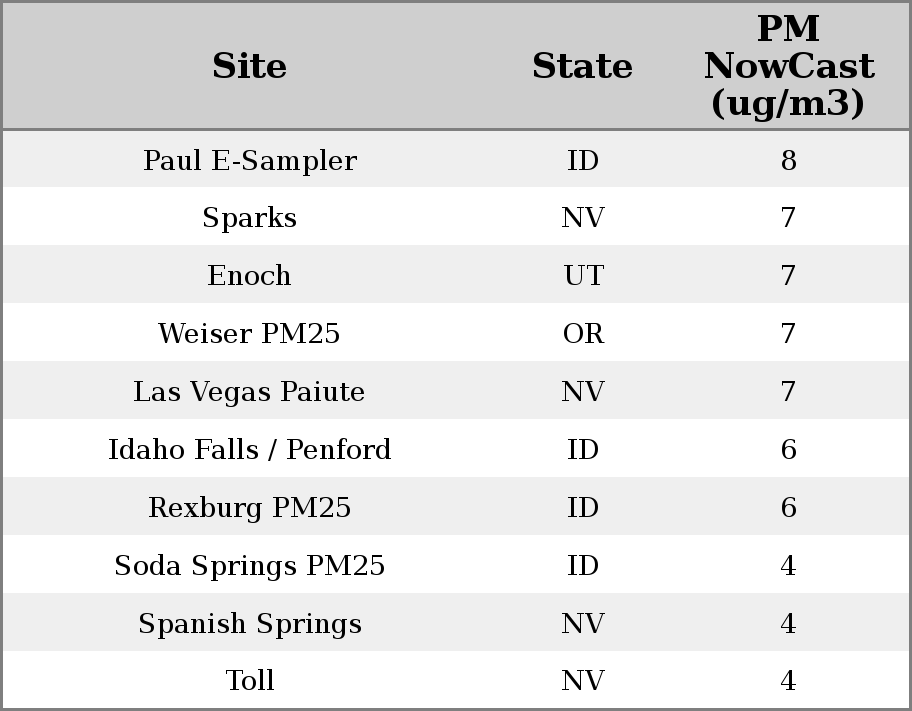This screenshot has width=912, height=711.
Task: Select the Sparks site name
Action: [249, 218]
